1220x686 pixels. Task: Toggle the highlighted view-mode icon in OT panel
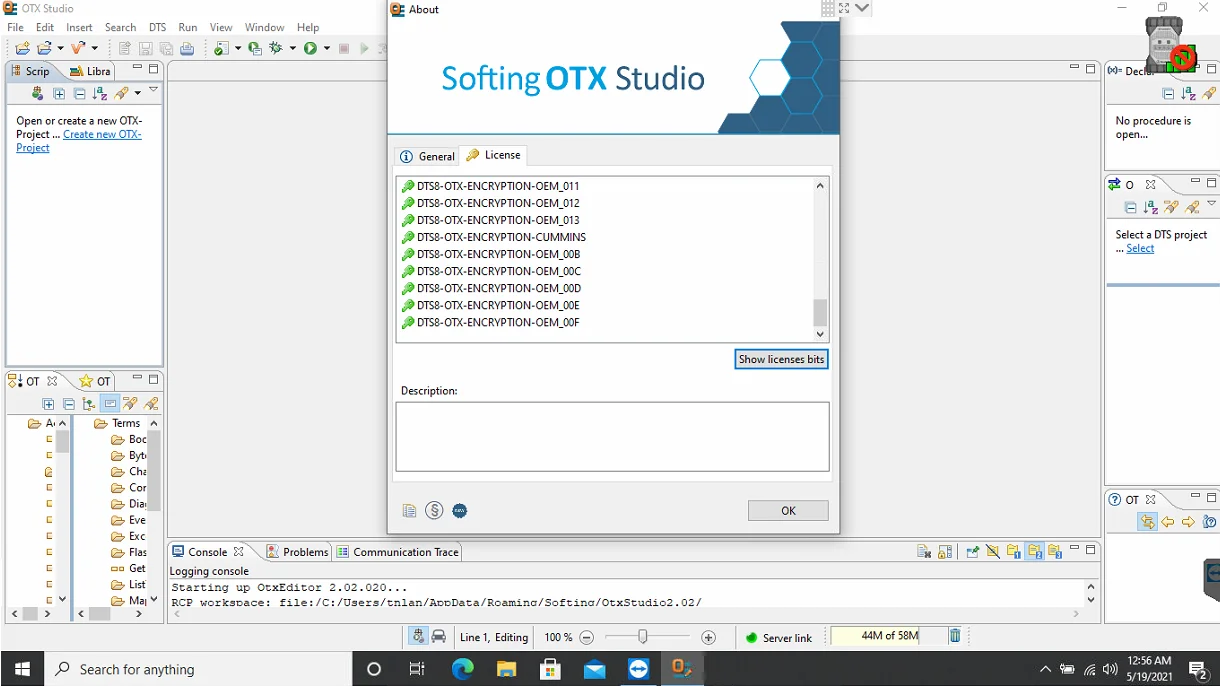[x=110, y=404]
